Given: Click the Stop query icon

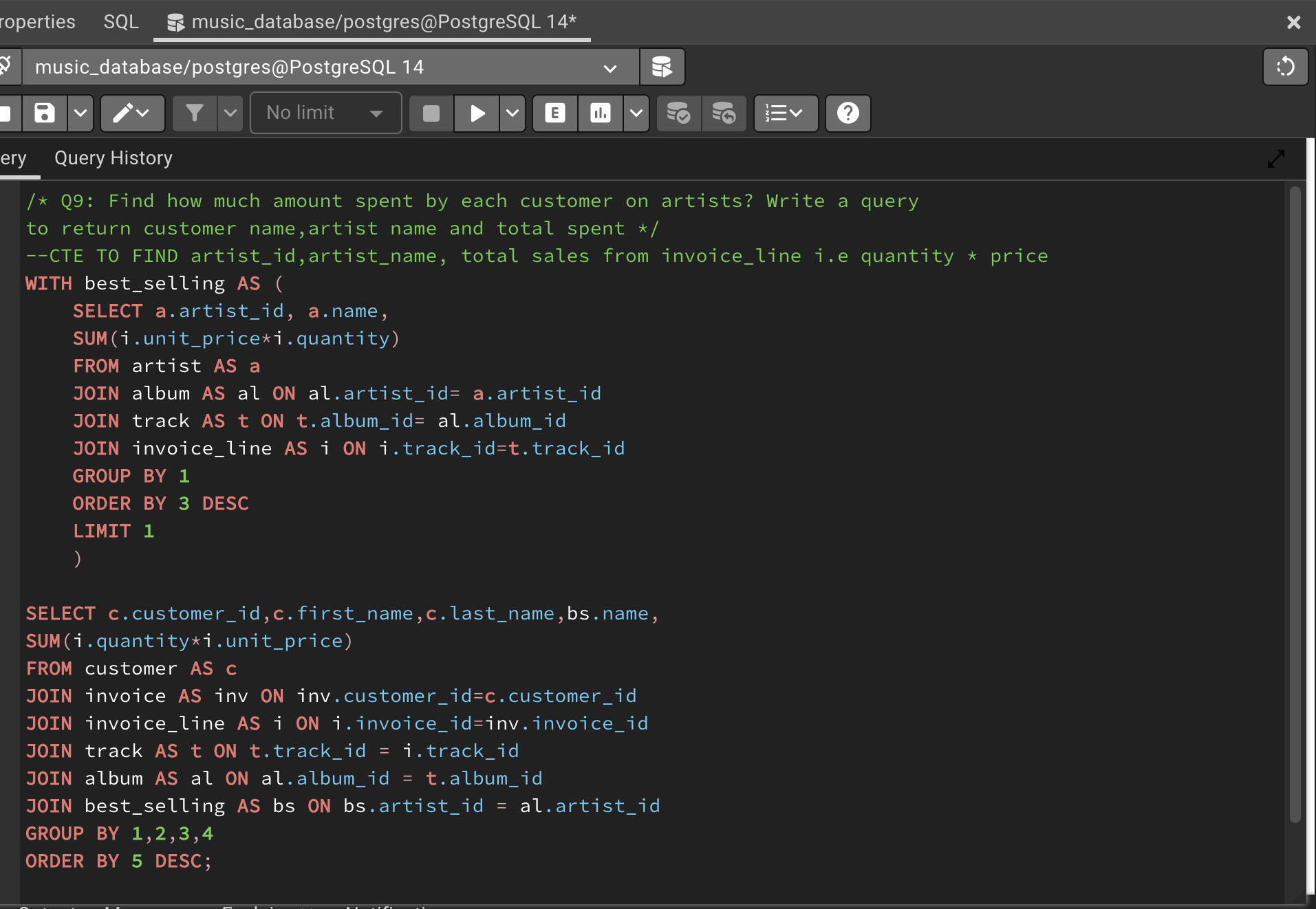Looking at the screenshot, I should pyautogui.click(x=431, y=113).
